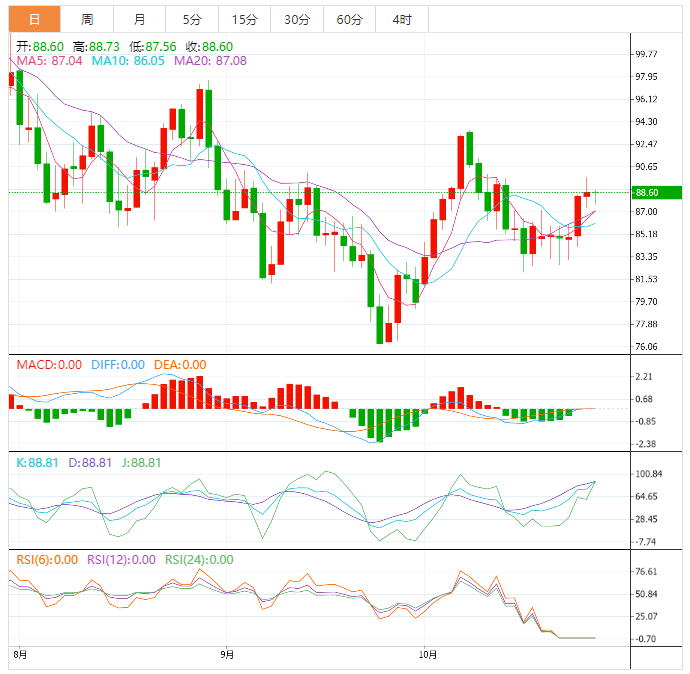Click the MA5: 87.04 indicator label
The image size is (690, 674).
[50, 61]
